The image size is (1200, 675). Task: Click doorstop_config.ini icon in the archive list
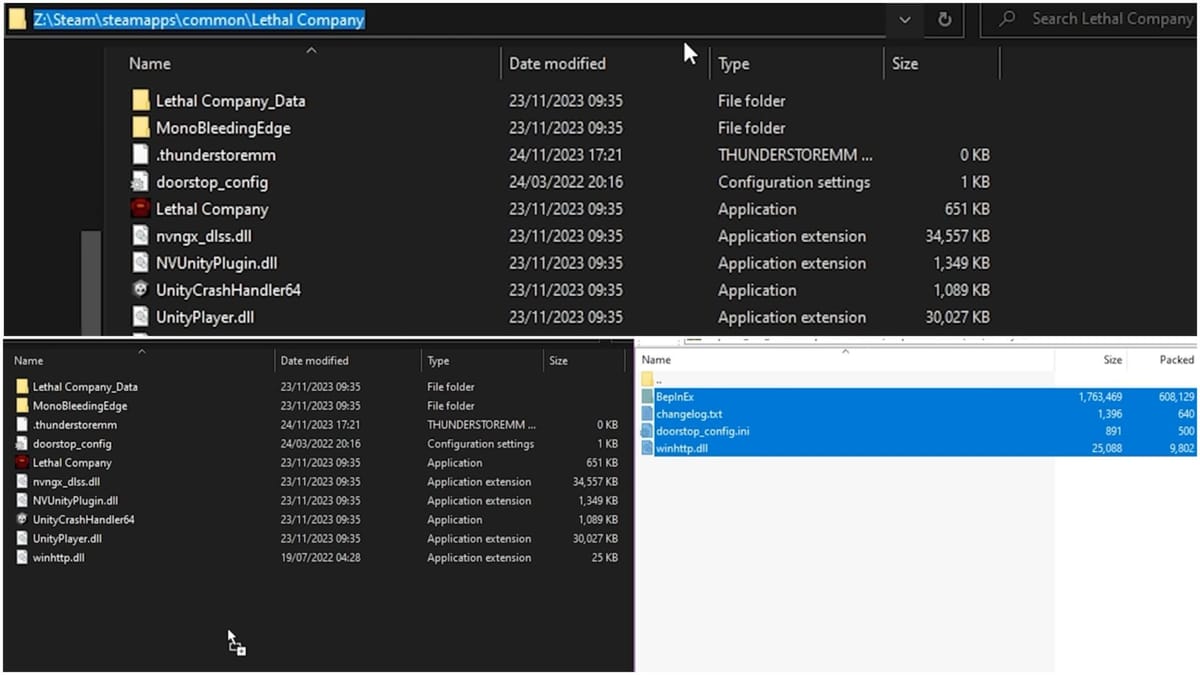click(647, 431)
